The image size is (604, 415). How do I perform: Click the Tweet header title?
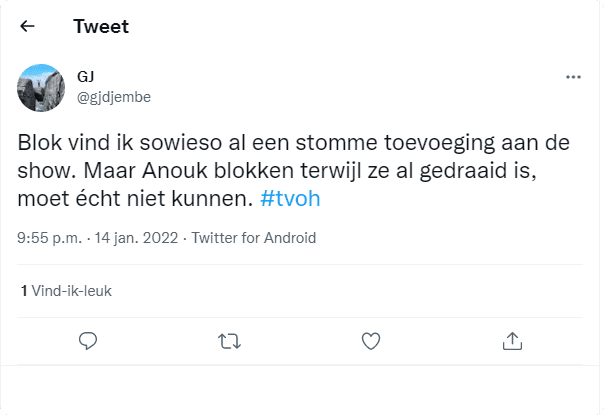pos(101,27)
